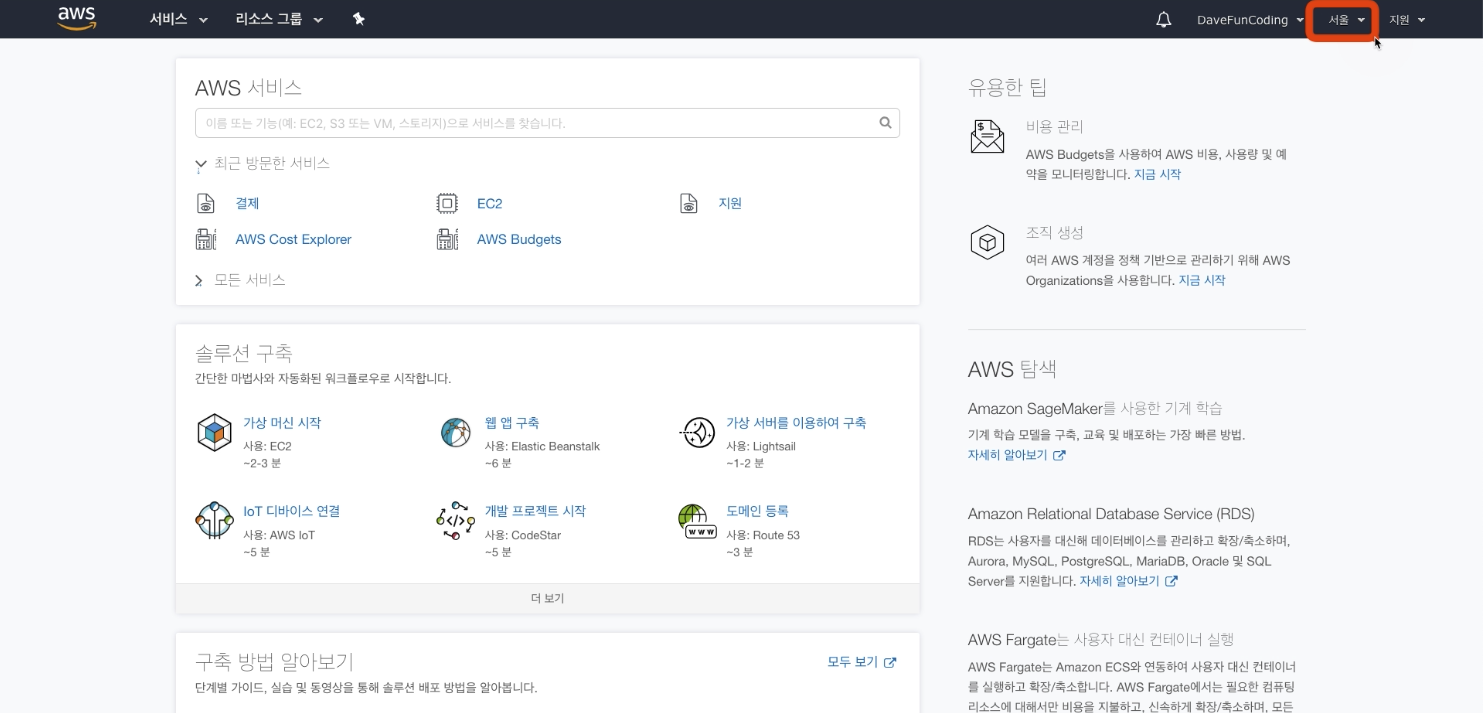Open the 서비스 menu dropdown

(179, 19)
